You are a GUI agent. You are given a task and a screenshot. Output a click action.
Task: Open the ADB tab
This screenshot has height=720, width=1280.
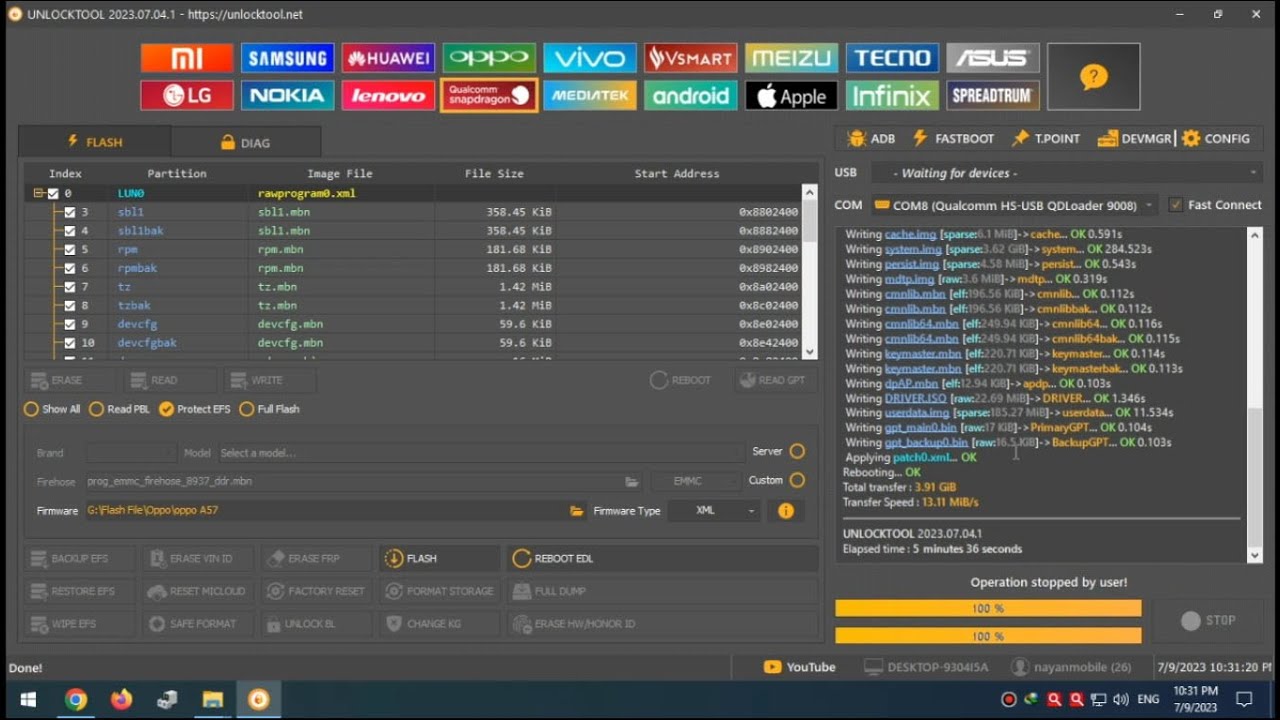(871, 139)
